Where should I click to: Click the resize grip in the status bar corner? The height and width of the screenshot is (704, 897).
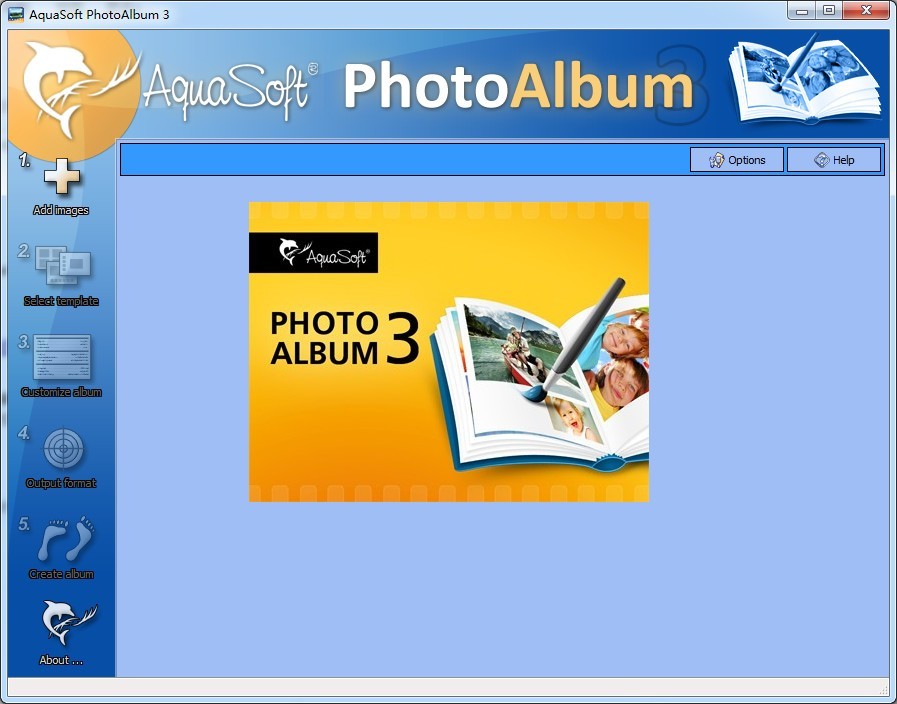click(x=882, y=689)
